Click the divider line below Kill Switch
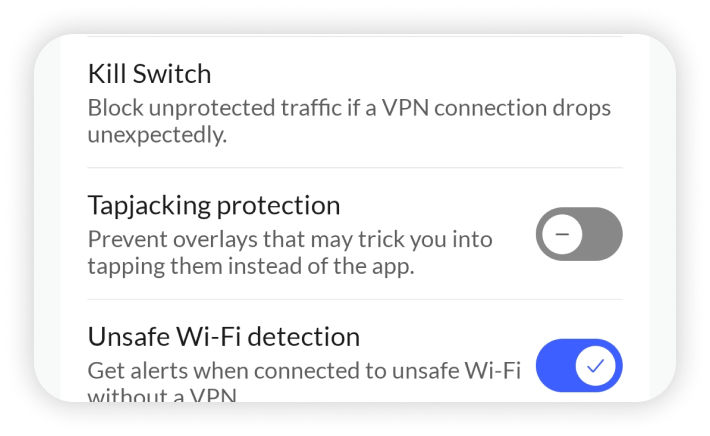Screen dimensions: 710x436 (354, 168)
